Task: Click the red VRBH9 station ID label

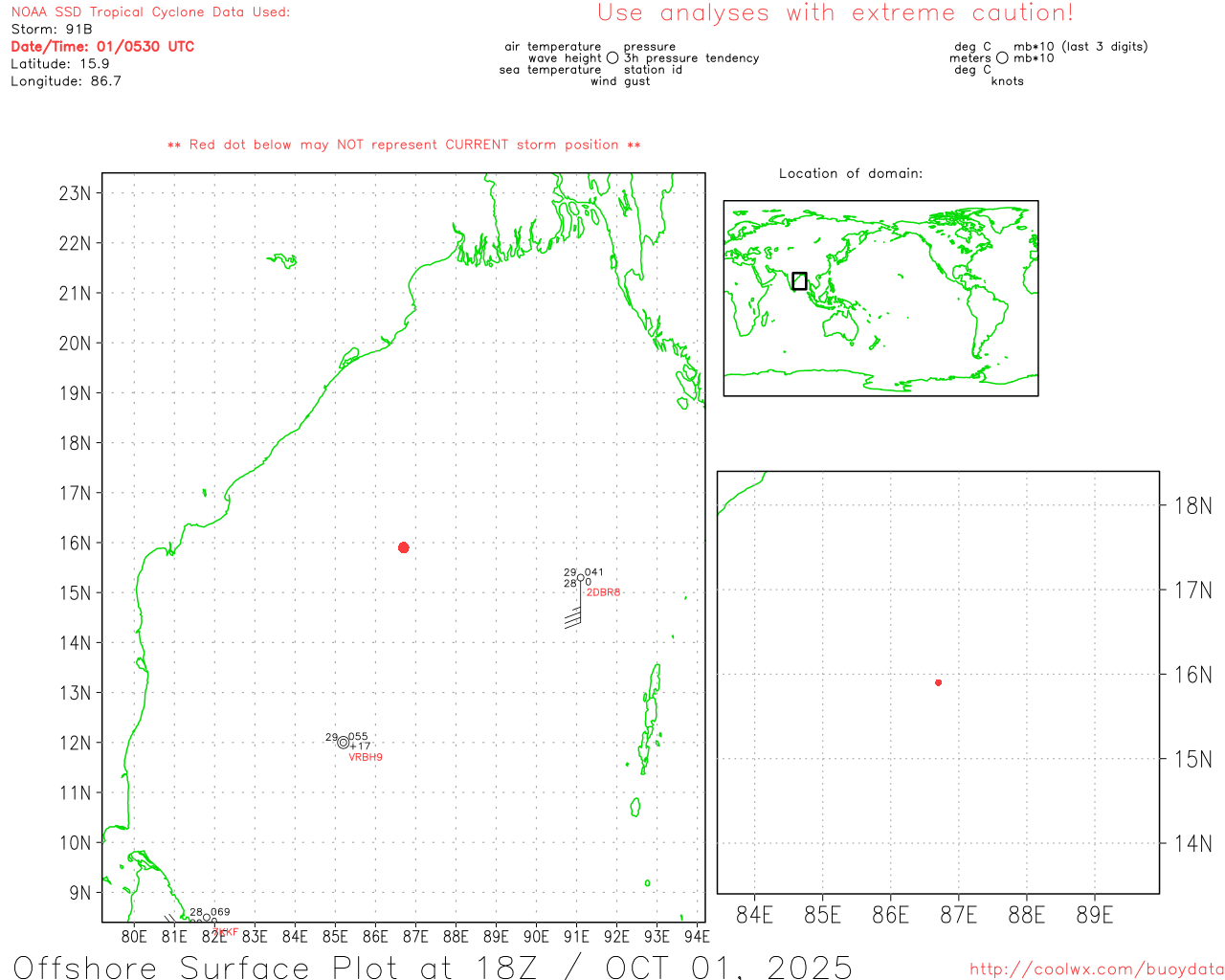Action: click(x=366, y=757)
